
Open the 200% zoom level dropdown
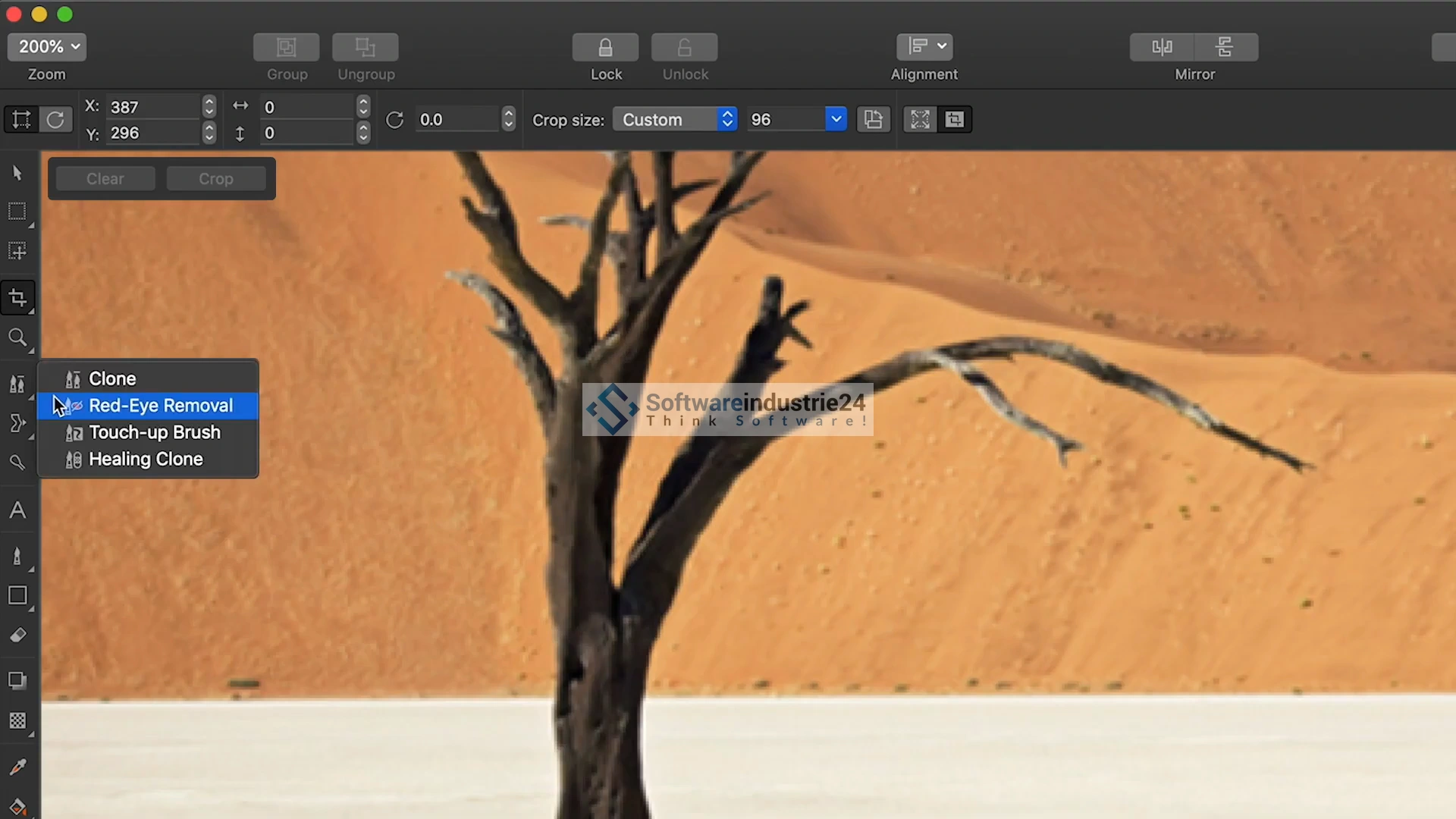click(x=47, y=47)
